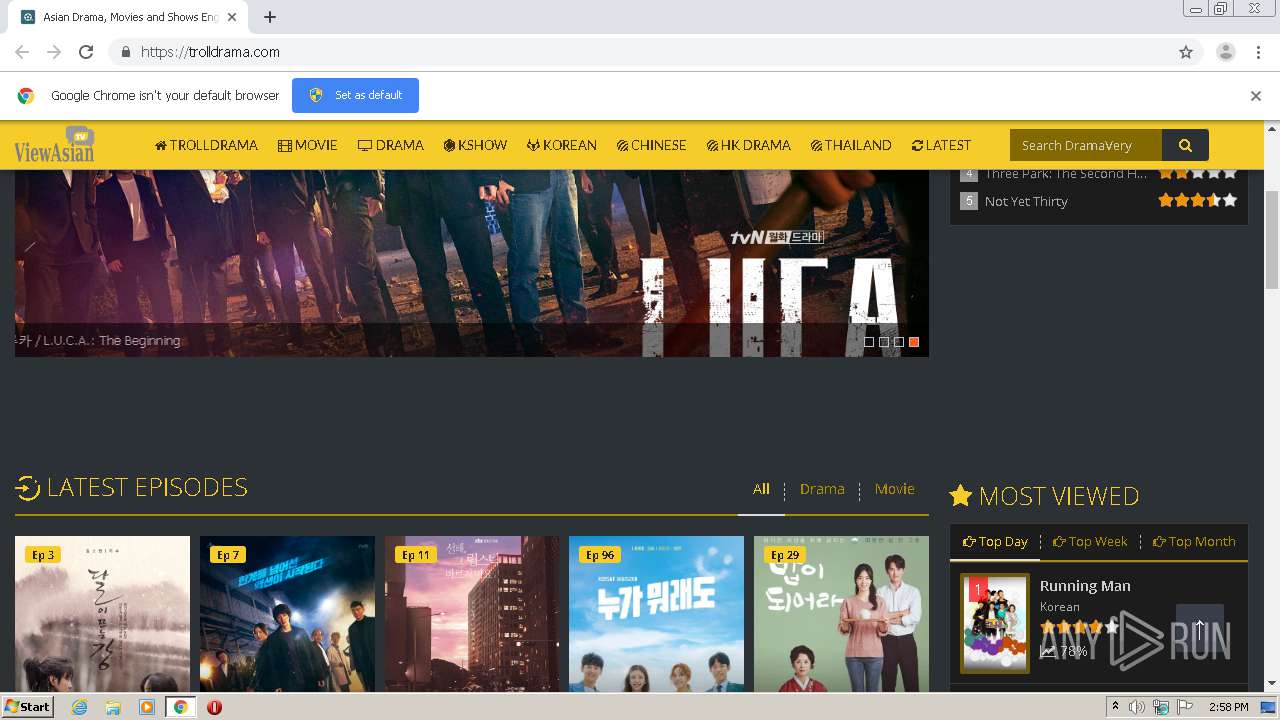Click the ViewAsian TV logo

(x=55, y=146)
